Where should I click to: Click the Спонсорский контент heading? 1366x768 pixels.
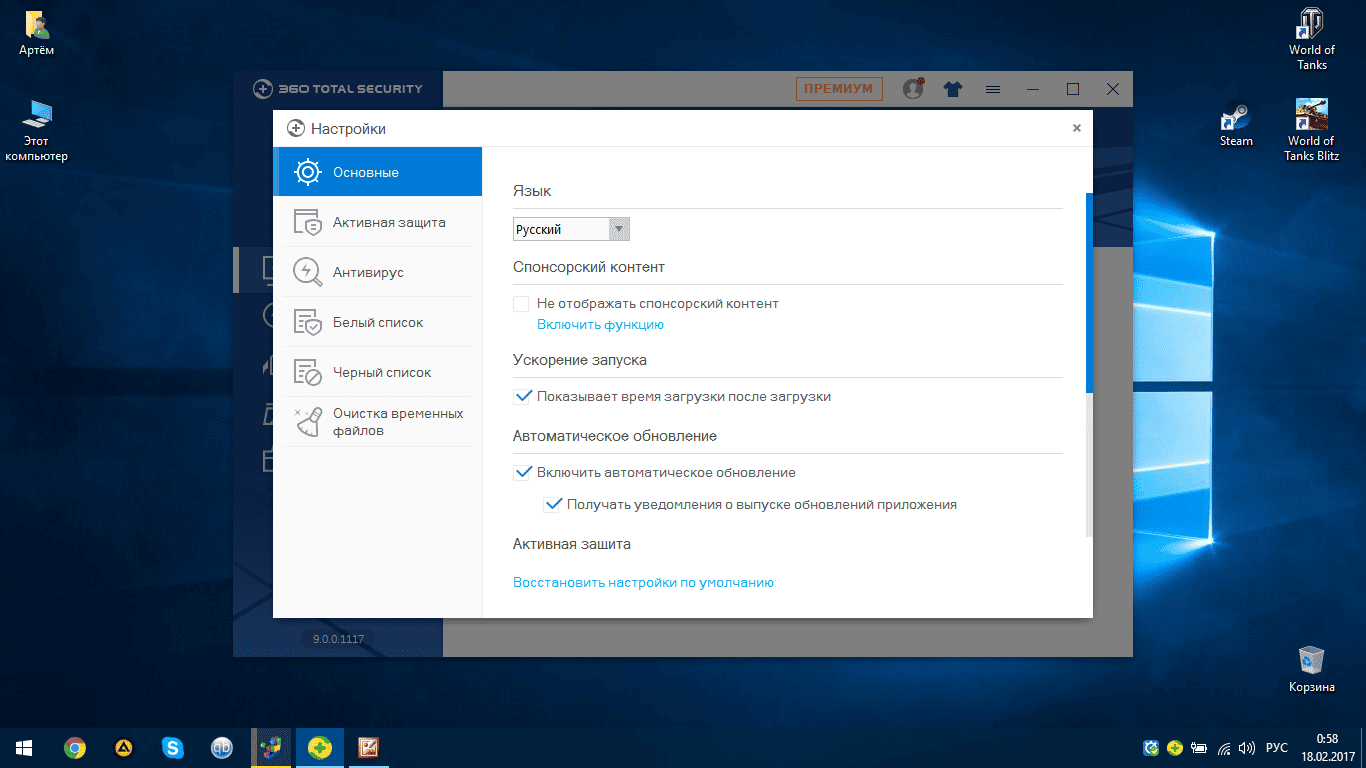589,267
